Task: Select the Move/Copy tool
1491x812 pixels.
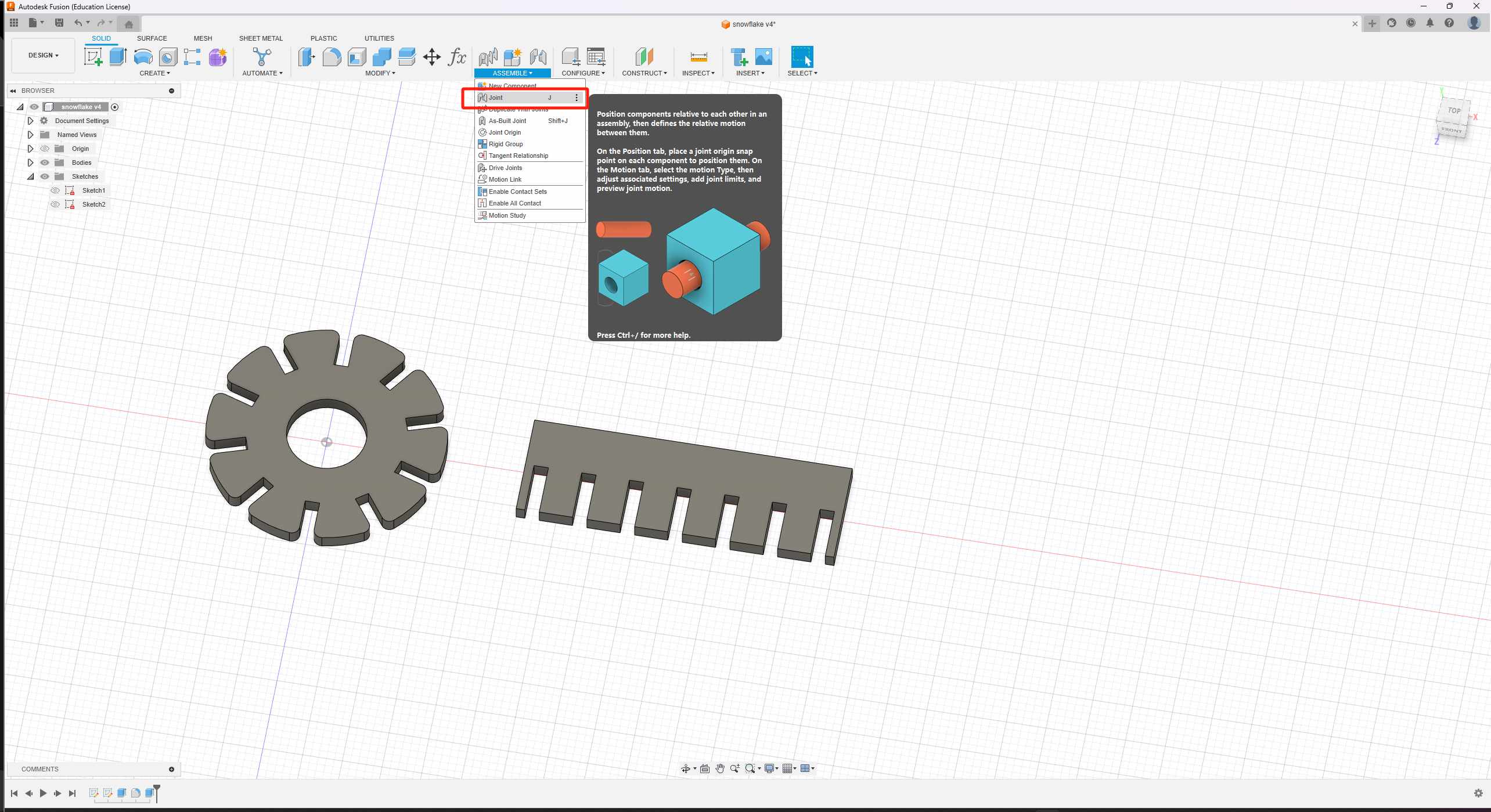Action: (x=432, y=57)
